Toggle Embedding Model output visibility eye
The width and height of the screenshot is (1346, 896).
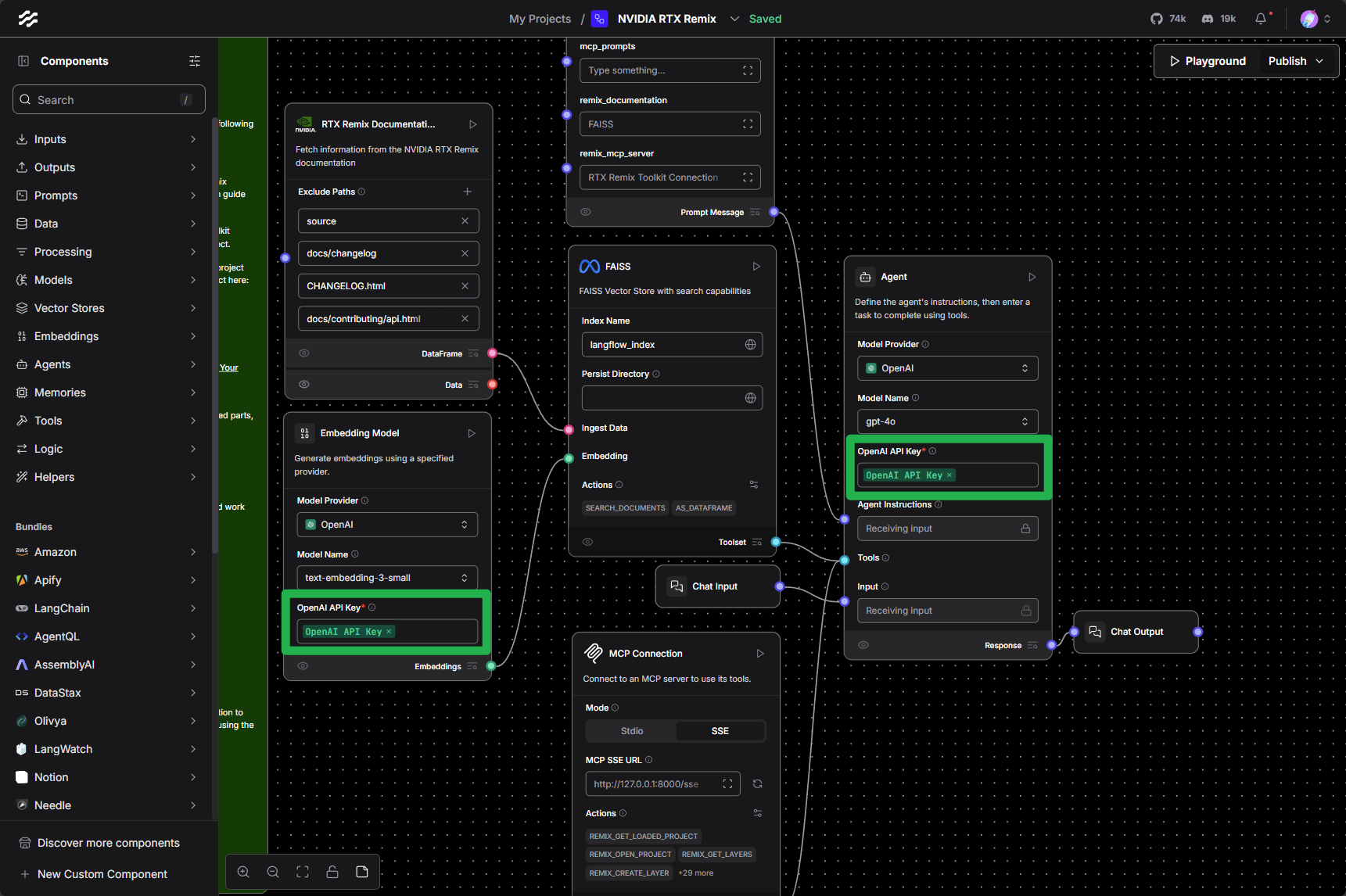pyautogui.click(x=303, y=666)
